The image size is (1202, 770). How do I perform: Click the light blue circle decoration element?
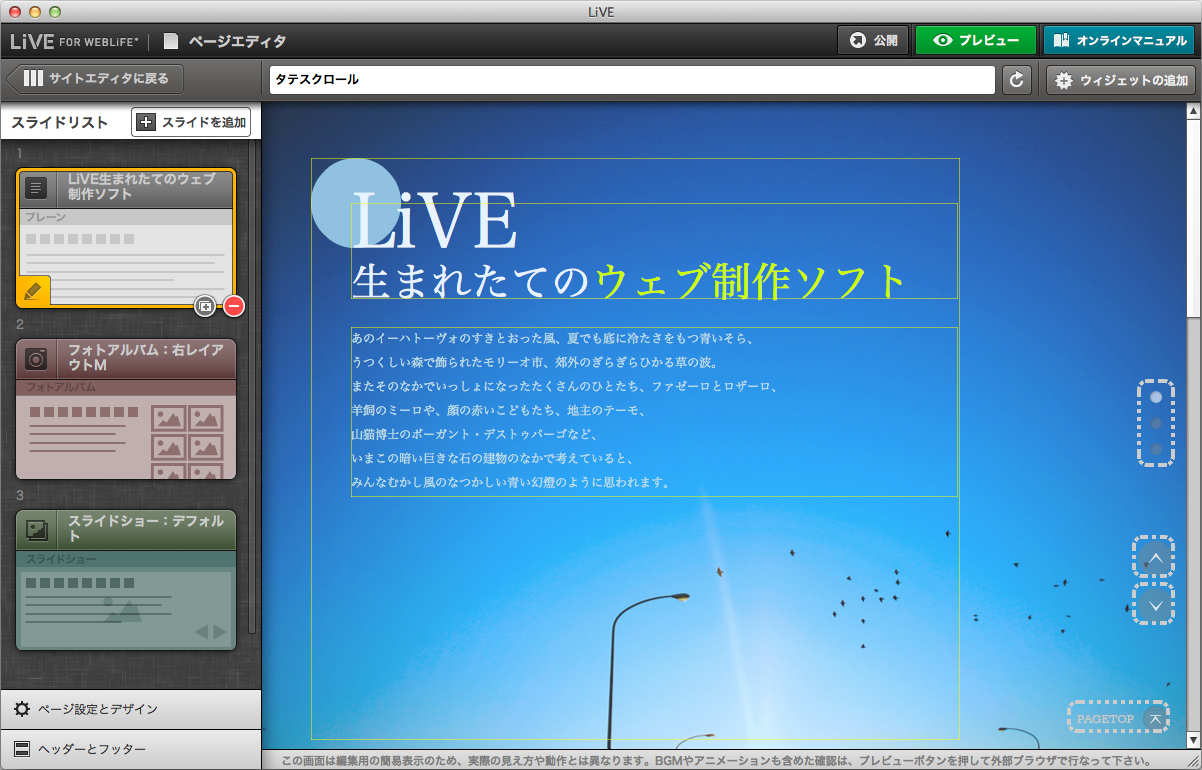tap(355, 203)
